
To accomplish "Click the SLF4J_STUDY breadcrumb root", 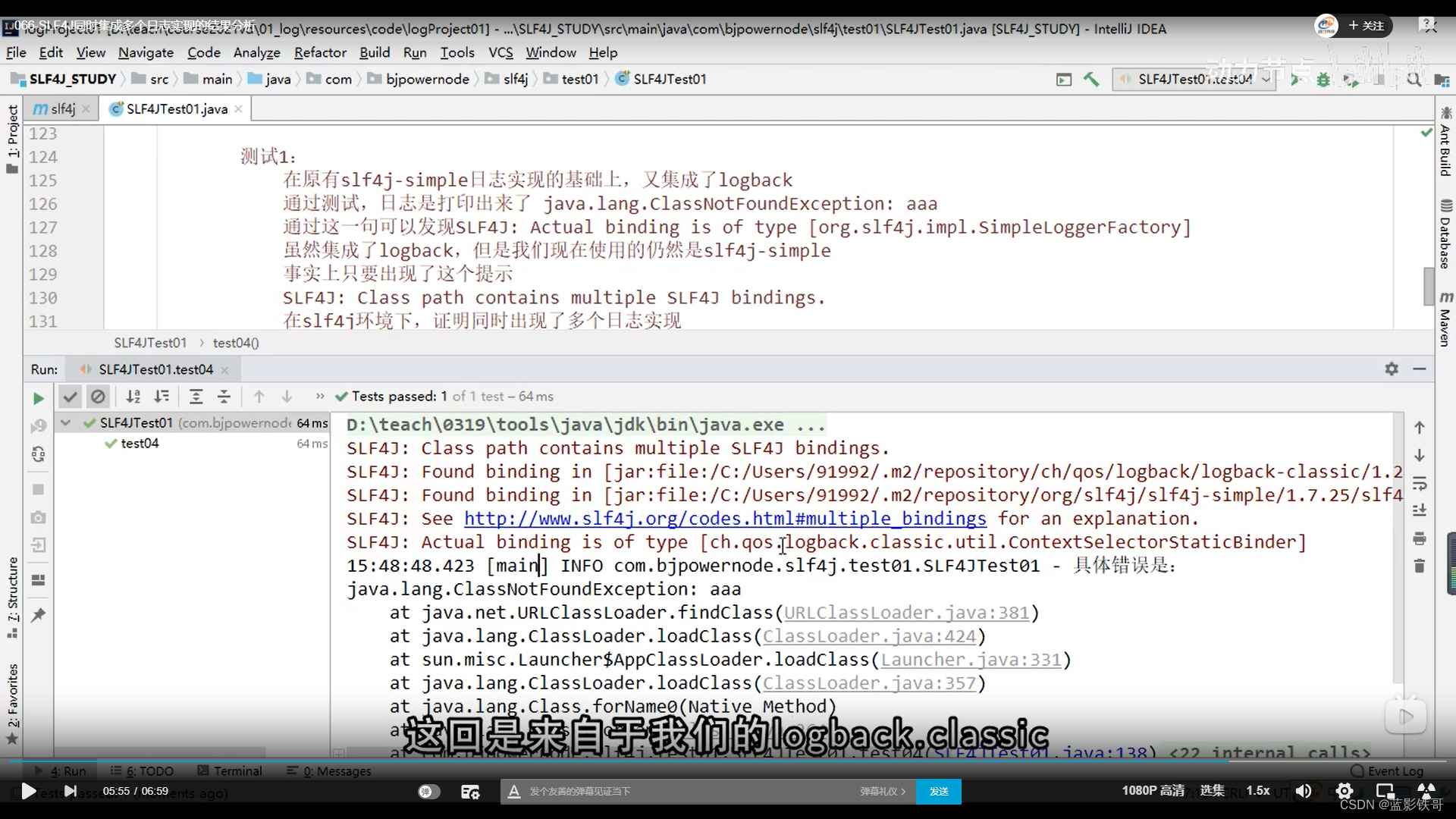I will tap(64, 79).
